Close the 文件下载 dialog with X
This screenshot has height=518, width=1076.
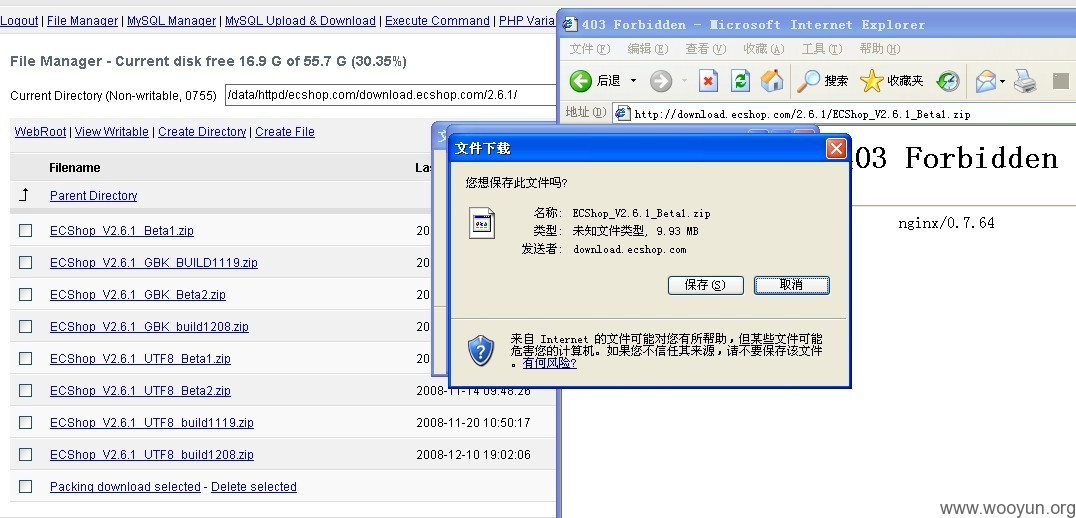(x=836, y=148)
